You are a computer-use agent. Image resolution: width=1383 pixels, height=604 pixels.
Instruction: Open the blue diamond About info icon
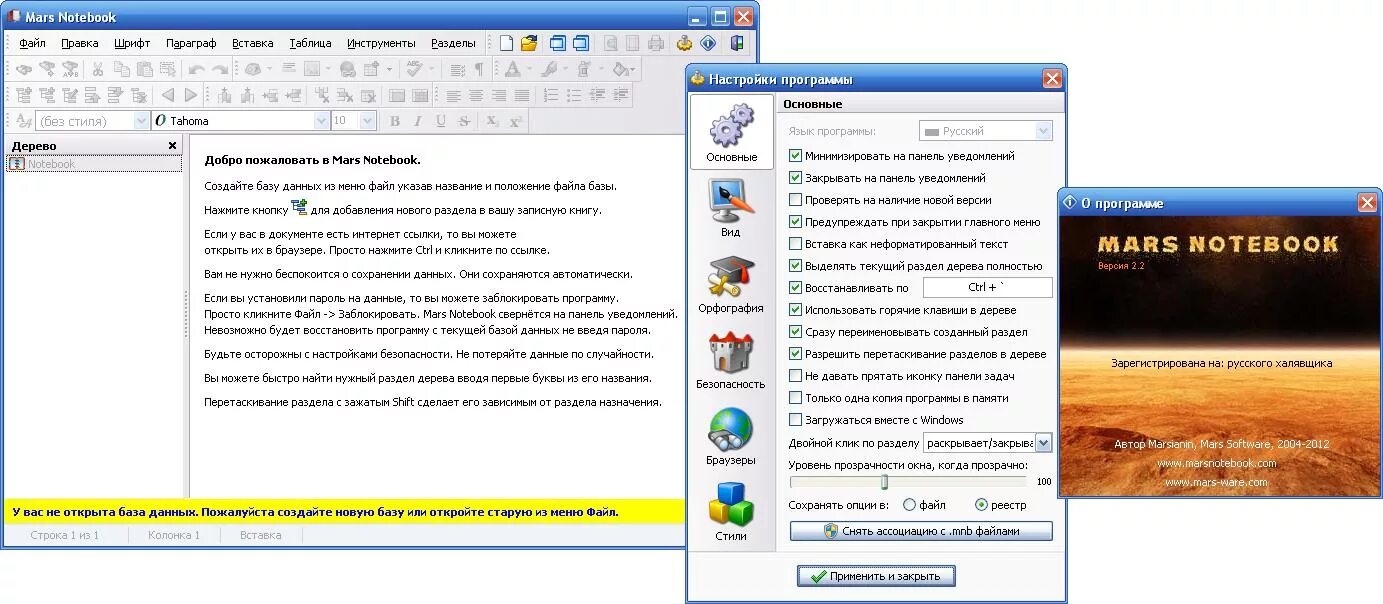point(708,43)
